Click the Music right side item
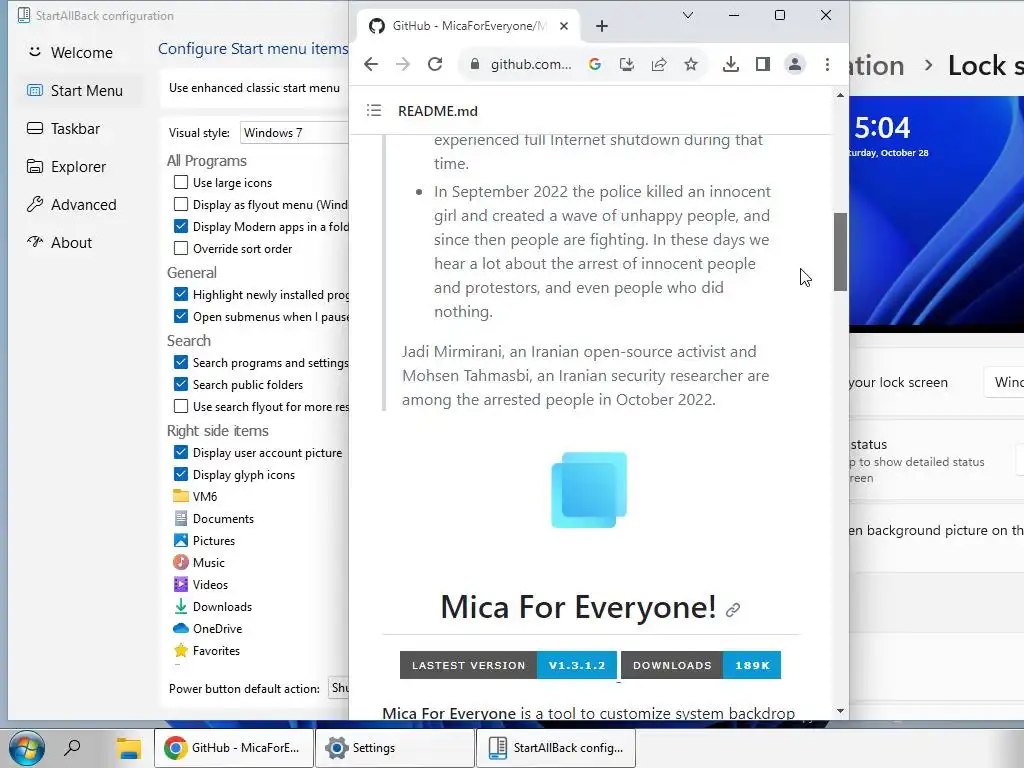This screenshot has height=768, width=1024. [x=199, y=562]
